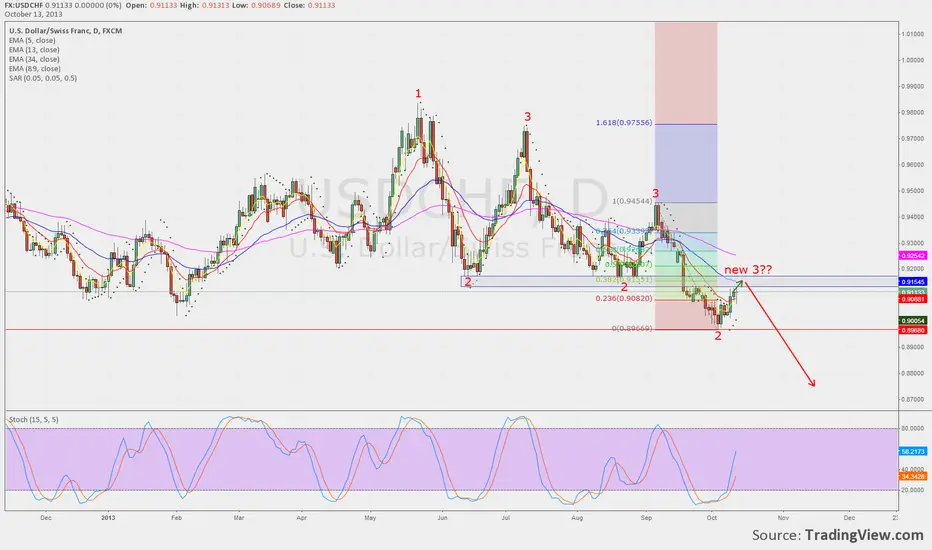Click the 1.01000 price axis label
Screen dimensions: 932x550
912,34
